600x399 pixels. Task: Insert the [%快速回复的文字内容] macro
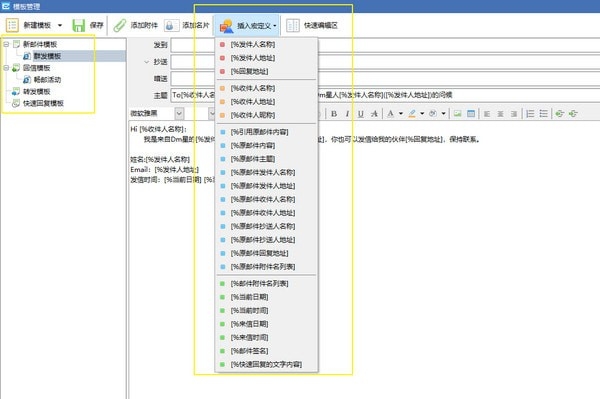pyautogui.click(x=267, y=365)
